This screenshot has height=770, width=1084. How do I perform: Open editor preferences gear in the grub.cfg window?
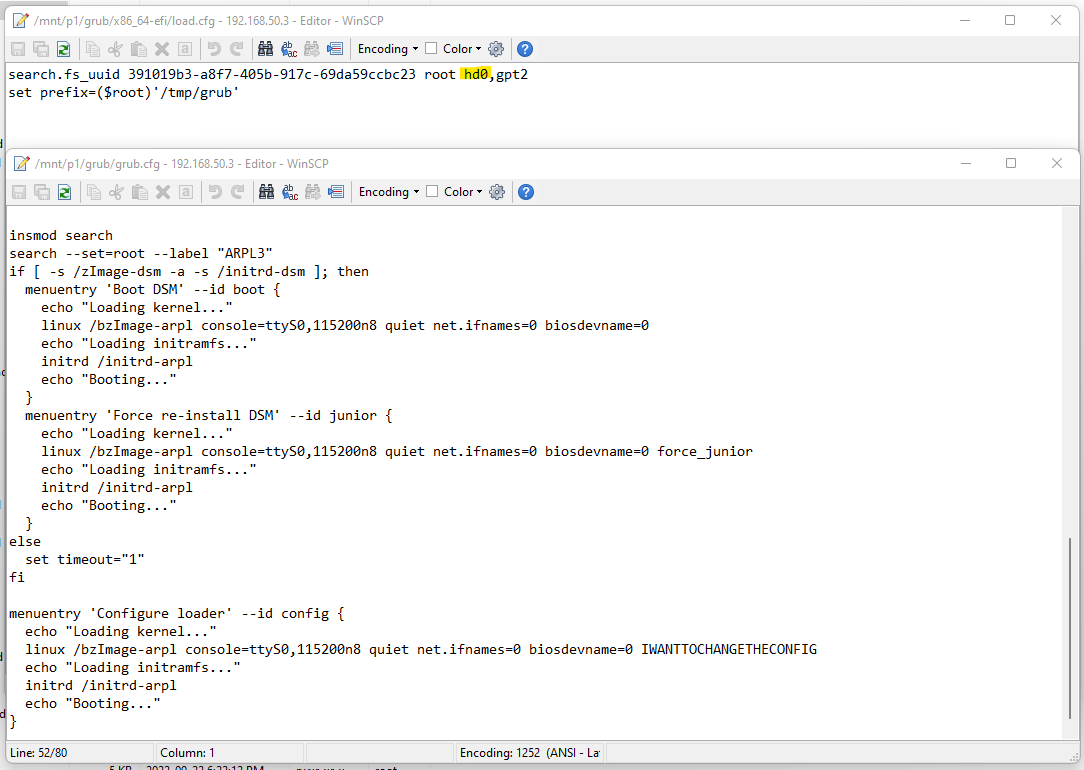click(x=497, y=191)
